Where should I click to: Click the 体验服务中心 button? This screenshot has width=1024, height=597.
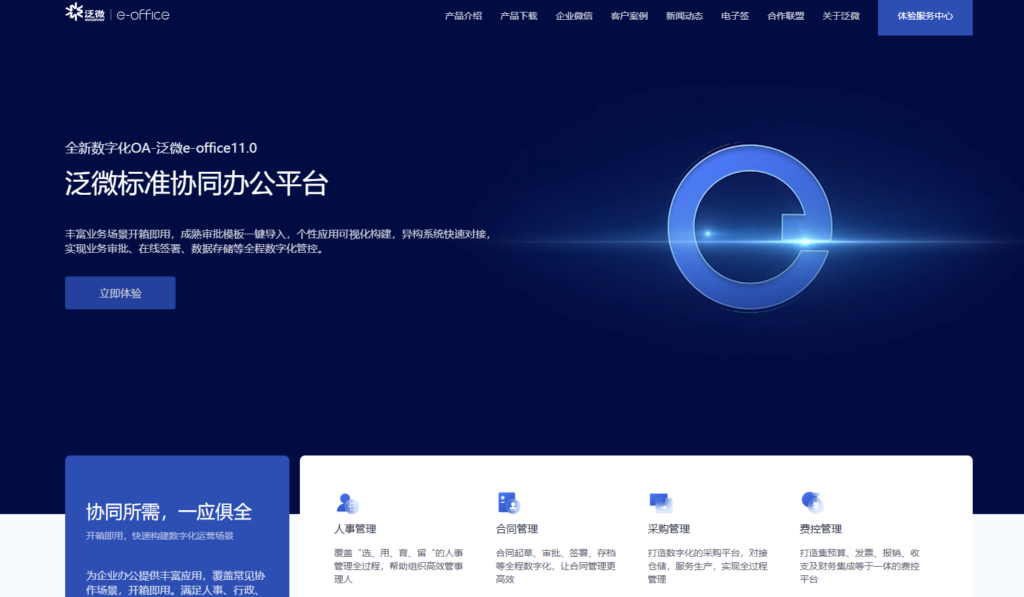(924, 17)
